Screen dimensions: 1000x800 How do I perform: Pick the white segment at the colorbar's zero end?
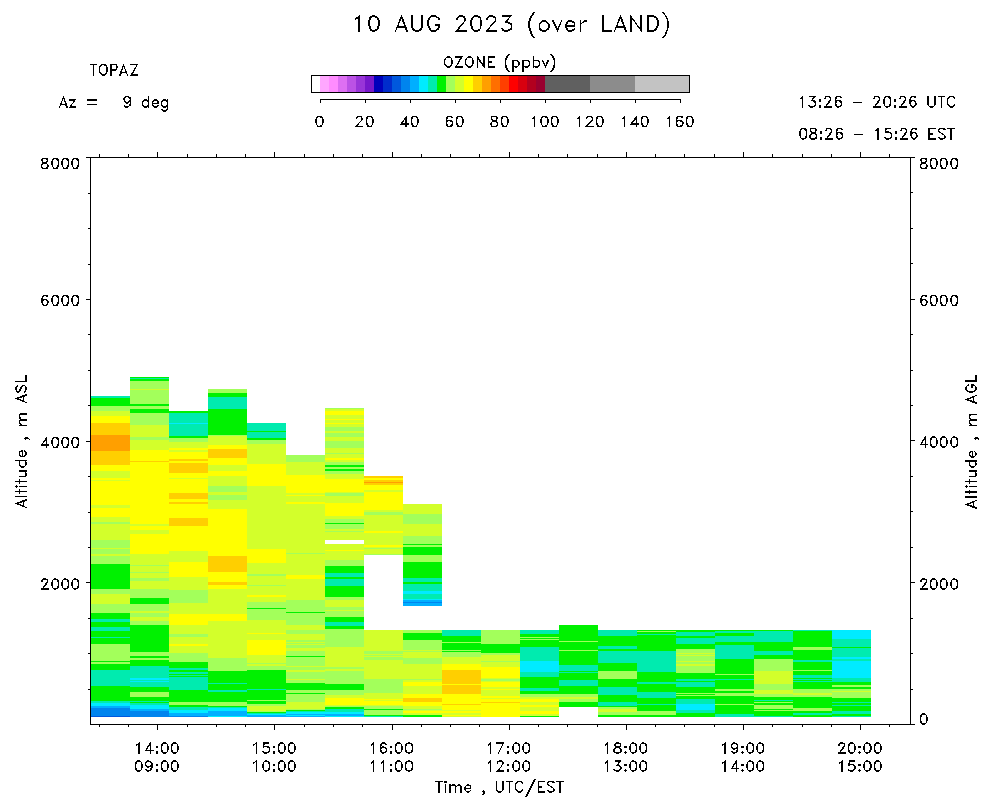point(316,84)
